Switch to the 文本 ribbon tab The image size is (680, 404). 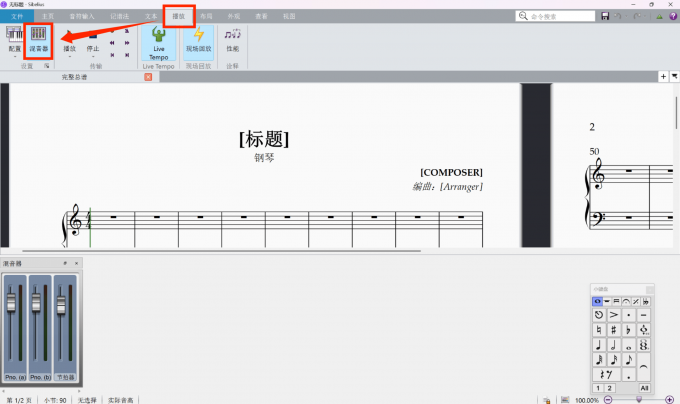(x=151, y=16)
